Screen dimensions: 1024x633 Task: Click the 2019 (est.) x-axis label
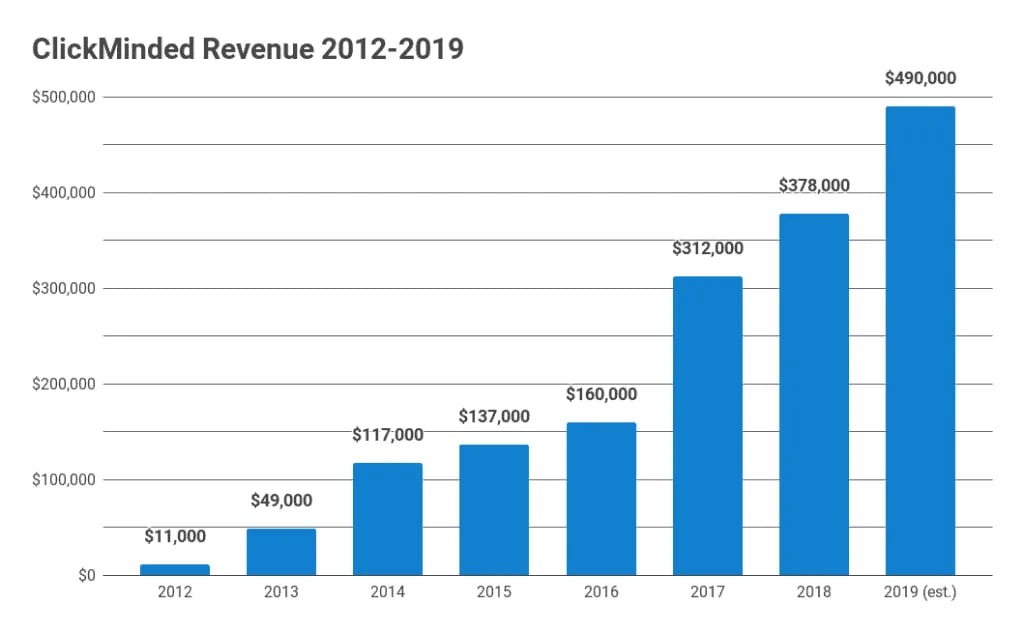click(x=920, y=592)
